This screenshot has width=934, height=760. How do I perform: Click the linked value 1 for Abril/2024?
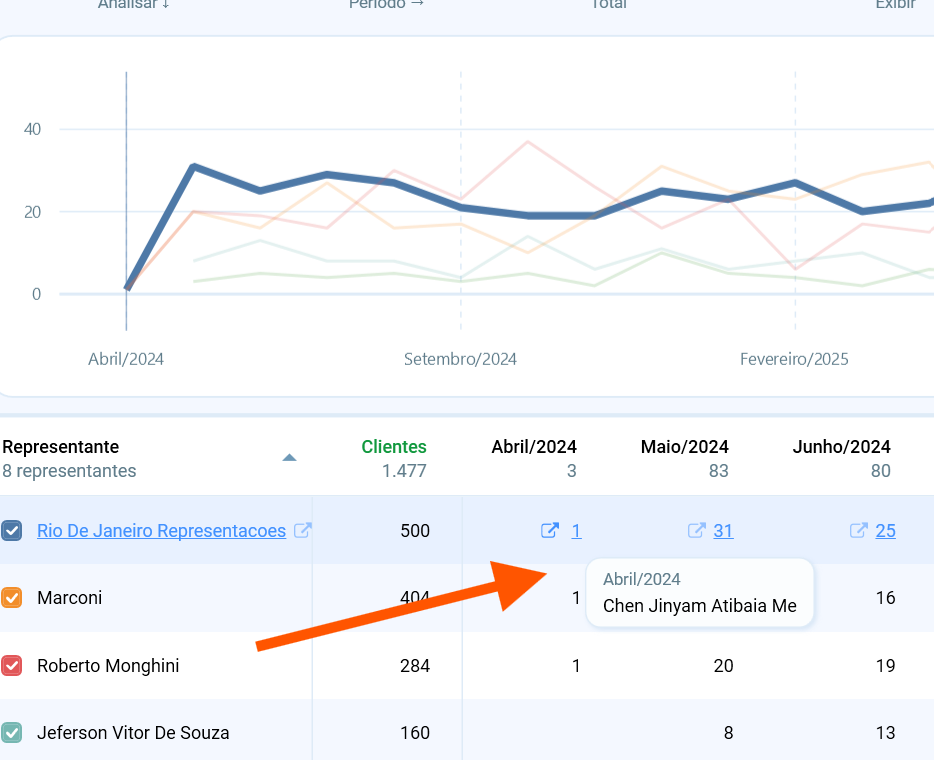click(576, 530)
